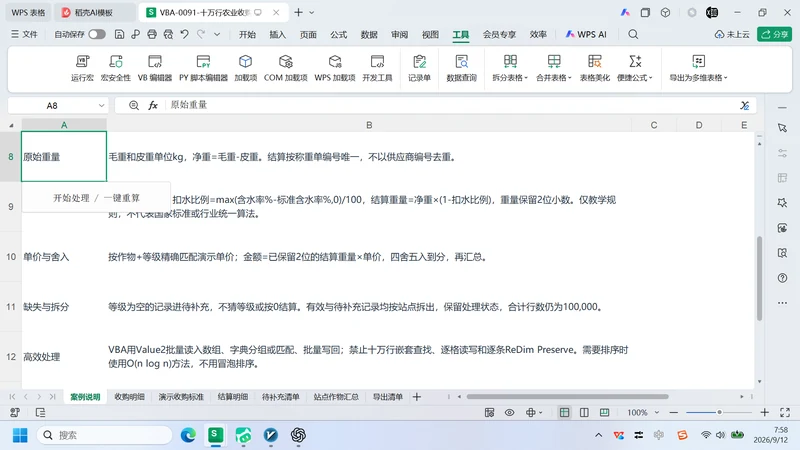Screen dimensions: 800x450
Task: Click 表格美化 beautify icon
Action: coord(594,68)
